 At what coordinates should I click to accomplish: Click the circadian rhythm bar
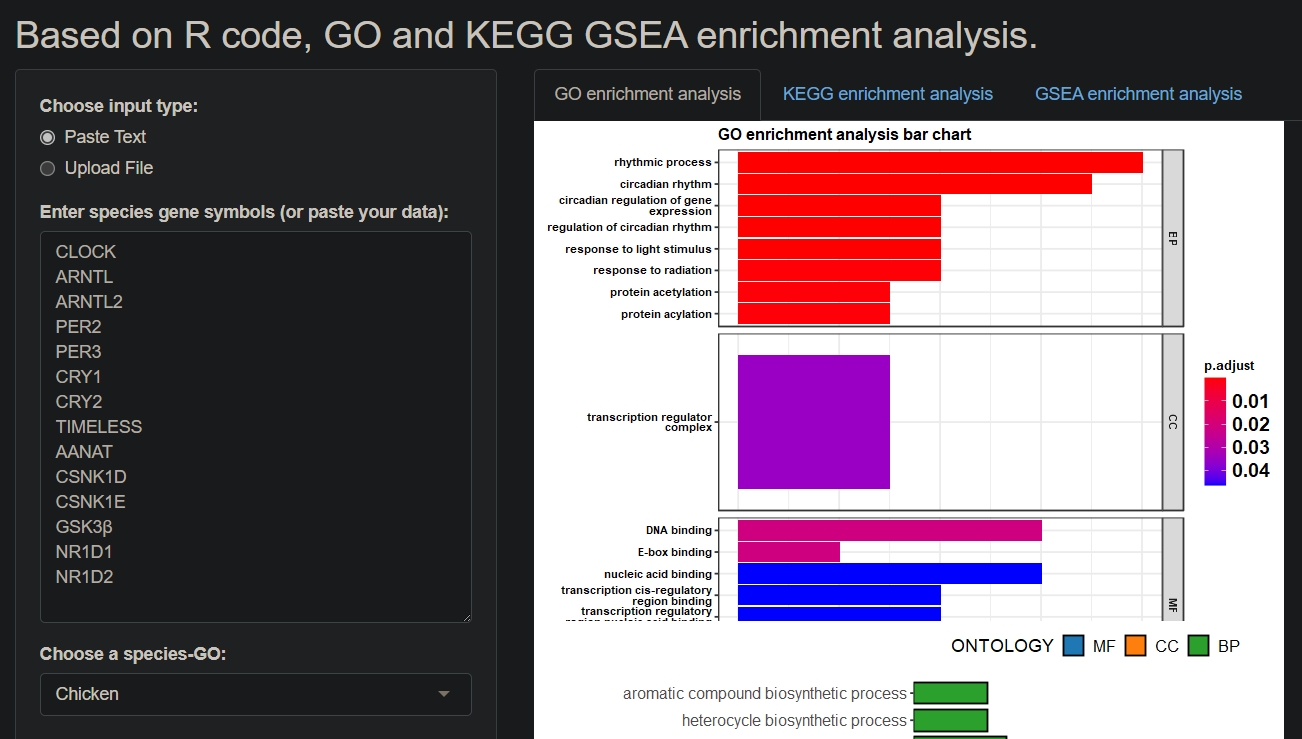914,184
